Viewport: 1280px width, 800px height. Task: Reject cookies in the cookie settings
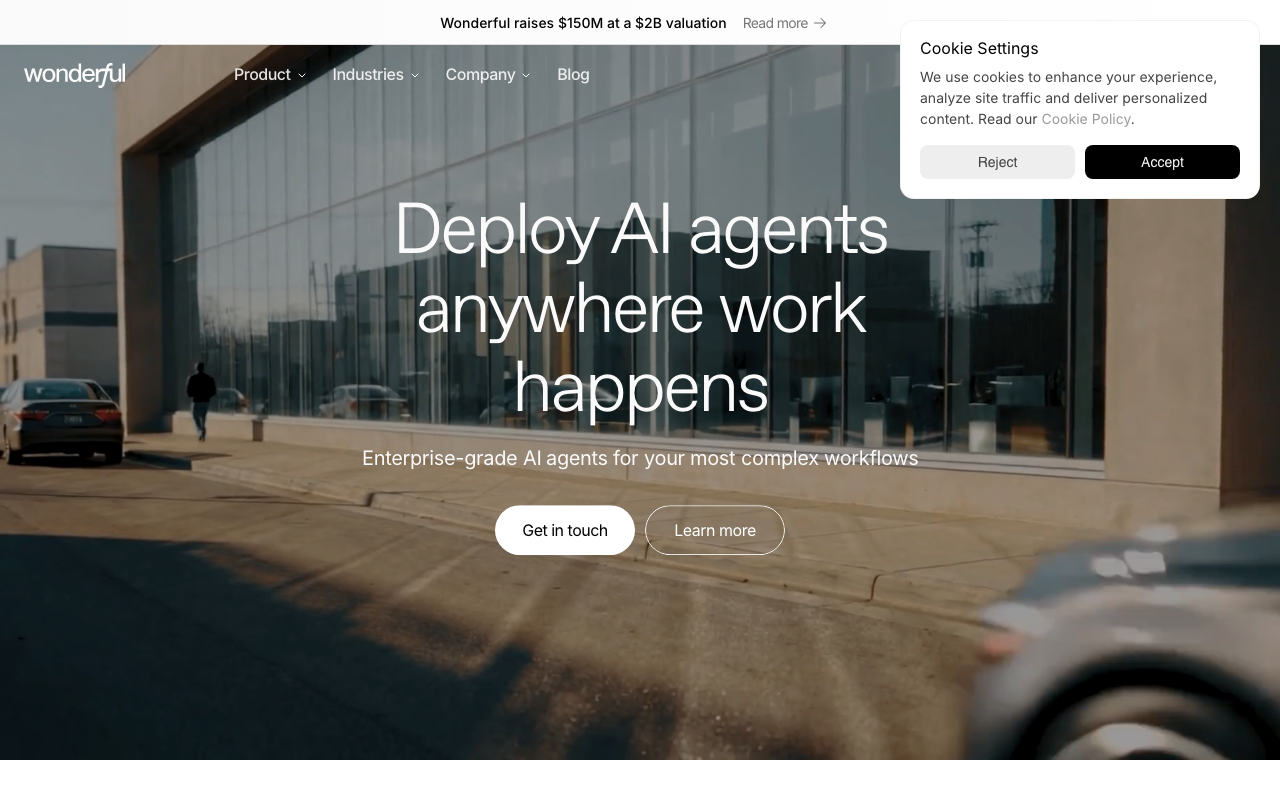[x=997, y=162]
